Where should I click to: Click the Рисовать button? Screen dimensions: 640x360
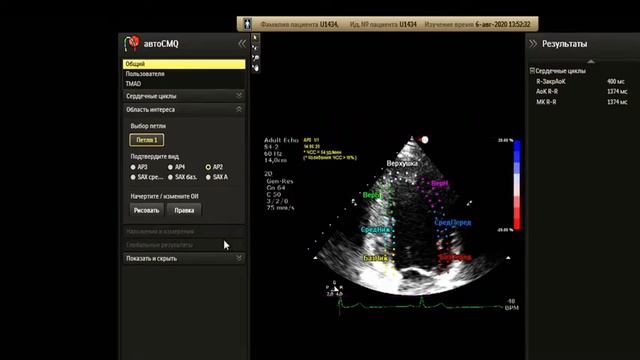click(x=147, y=210)
